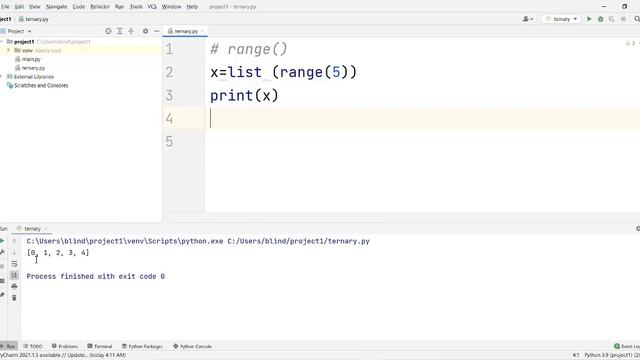Screen dimensions: 640x360
Task: Open Problems tool window
Action: coord(65,346)
